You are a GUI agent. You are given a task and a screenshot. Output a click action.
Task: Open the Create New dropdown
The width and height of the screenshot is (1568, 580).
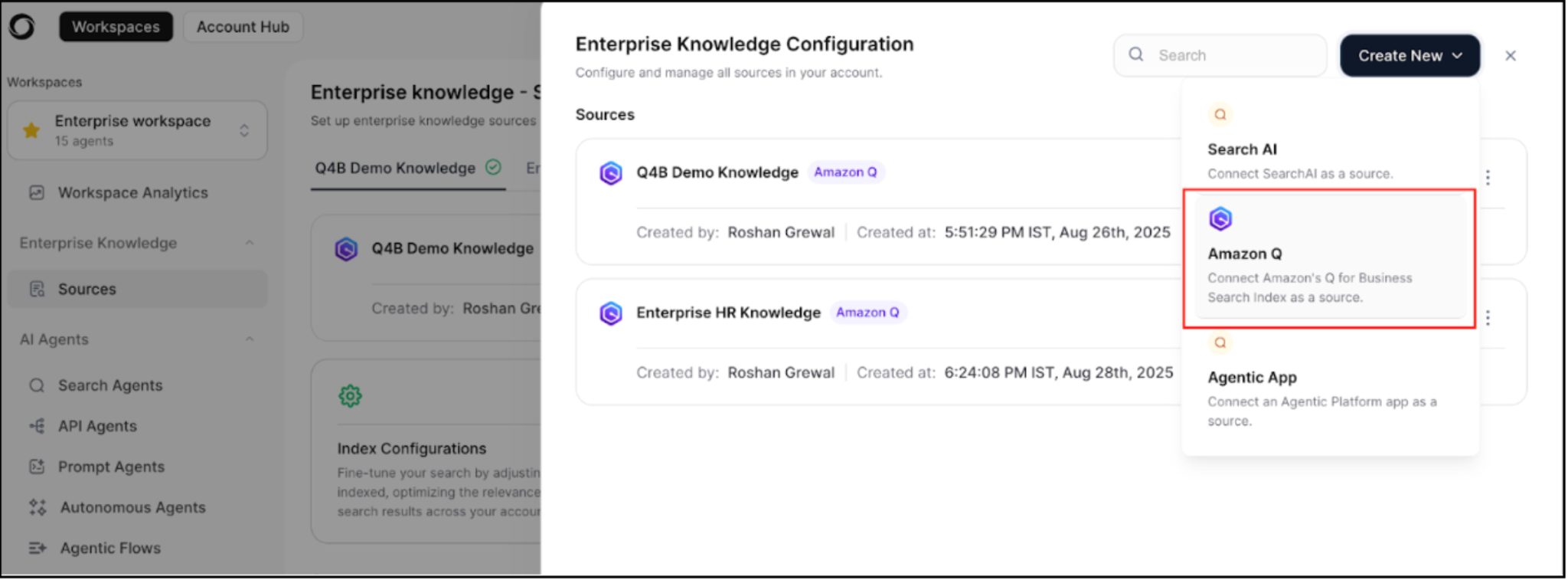coord(1410,55)
